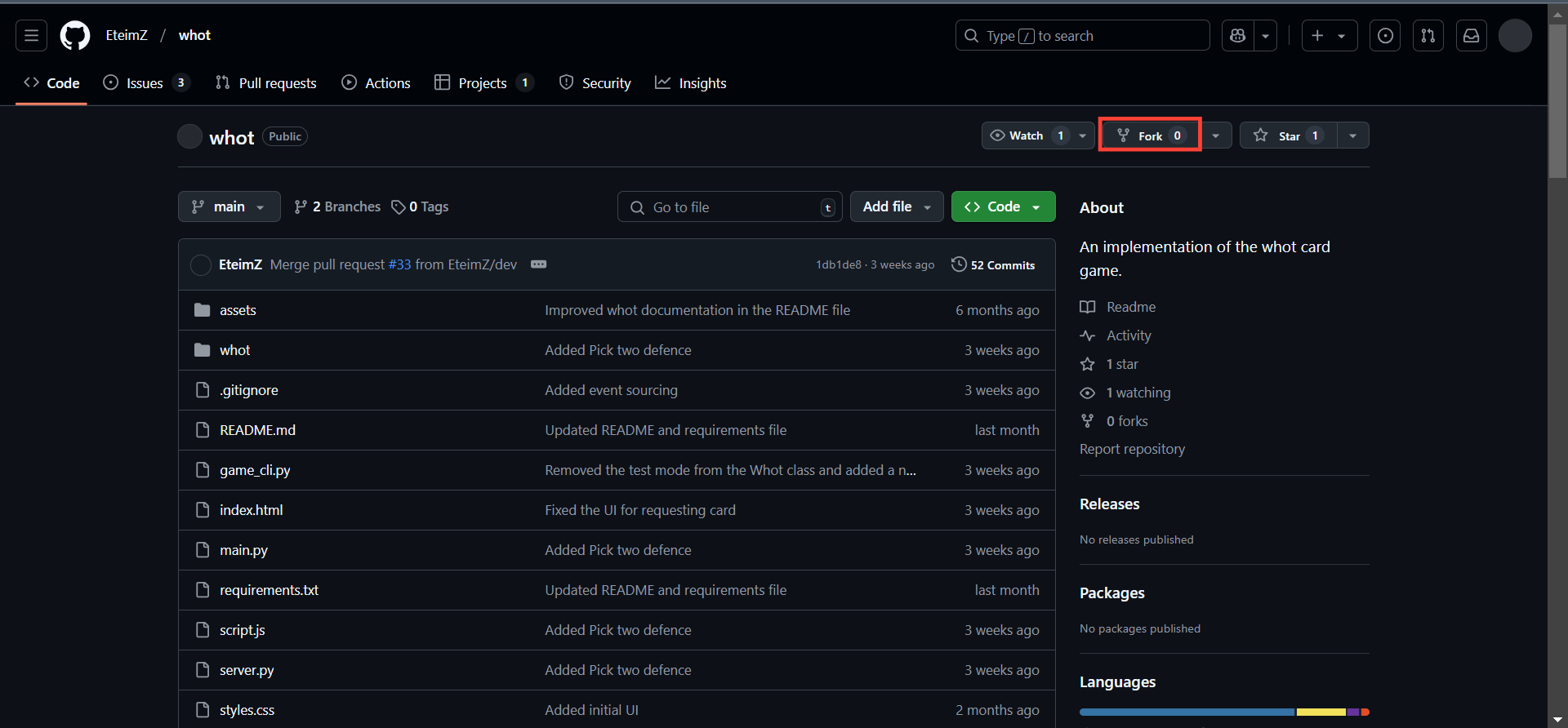Open the Security tab
The height and width of the screenshot is (728, 1568).
click(x=595, y=83)
